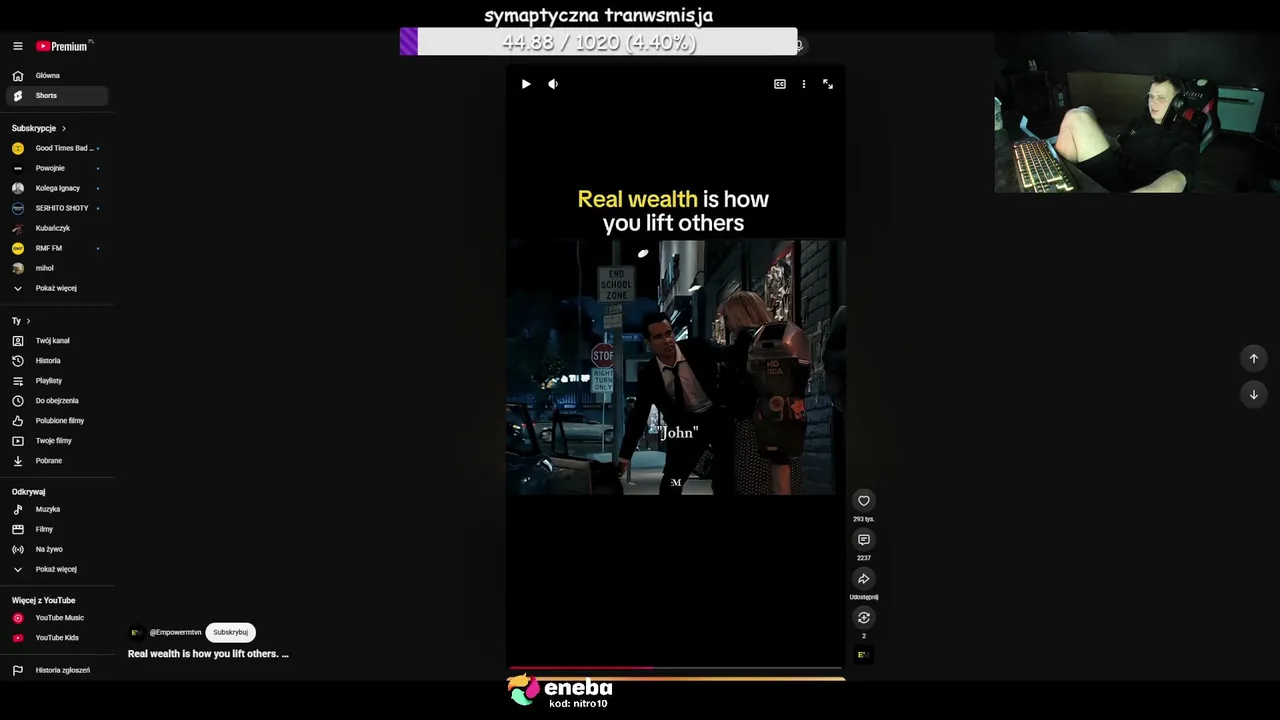Open YouTube Kids link
Viewport: 1280px width, 720px height.
57,638
